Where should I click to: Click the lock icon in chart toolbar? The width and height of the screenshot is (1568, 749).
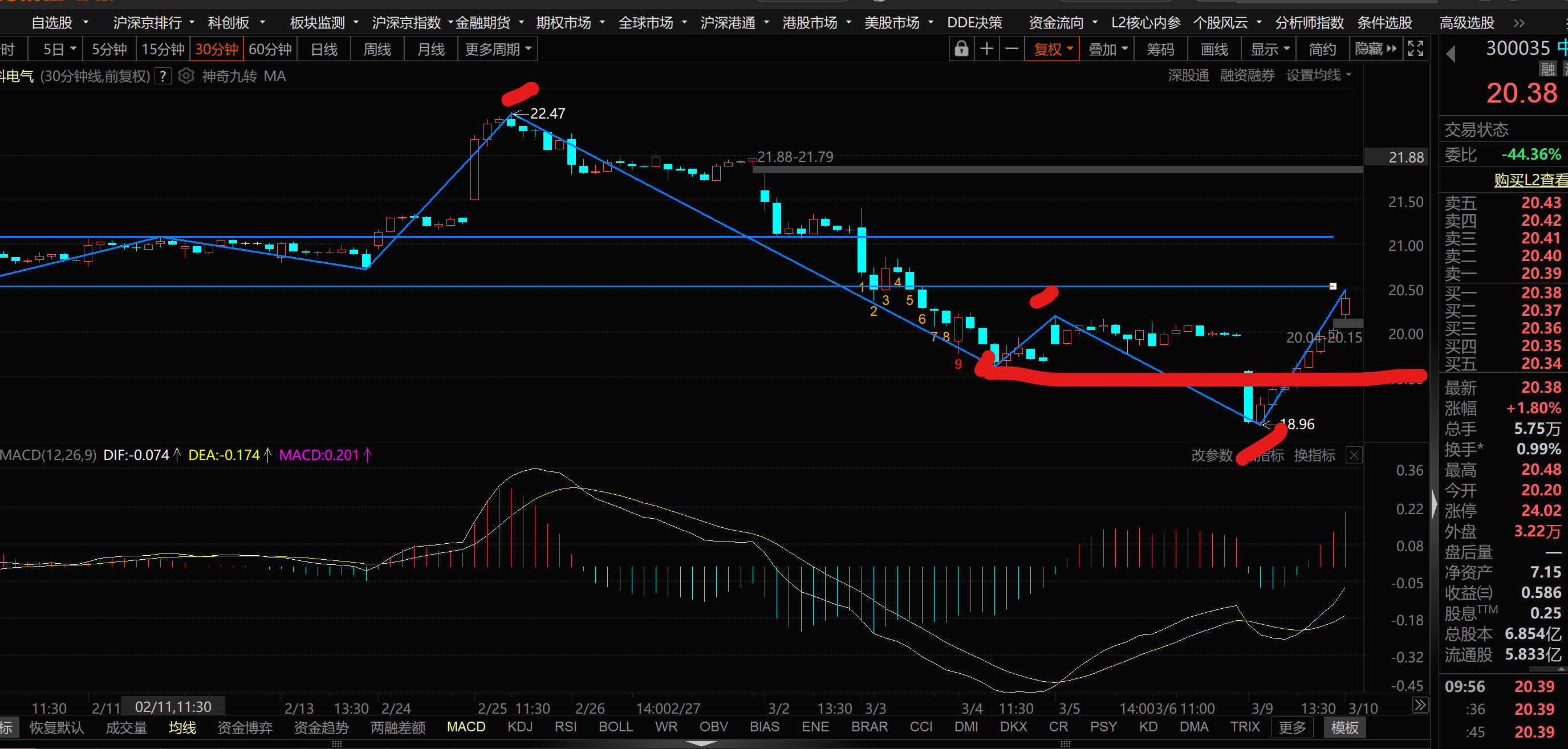(x=961, y=48)
